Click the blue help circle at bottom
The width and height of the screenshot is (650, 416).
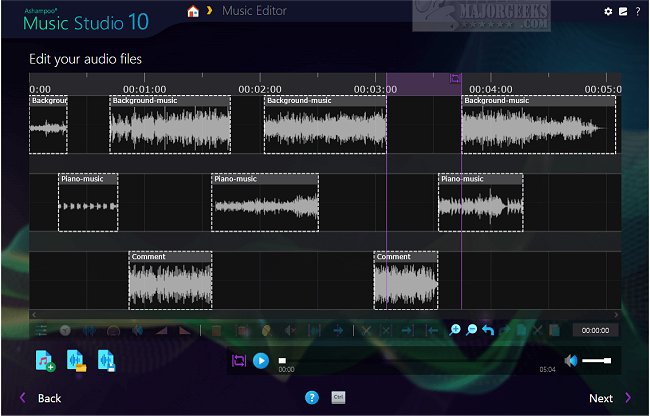(x=311, y=397)
